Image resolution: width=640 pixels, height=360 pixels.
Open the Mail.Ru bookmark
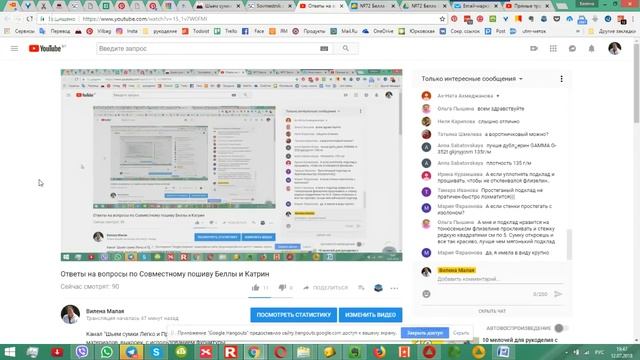(x=344, y=31)
